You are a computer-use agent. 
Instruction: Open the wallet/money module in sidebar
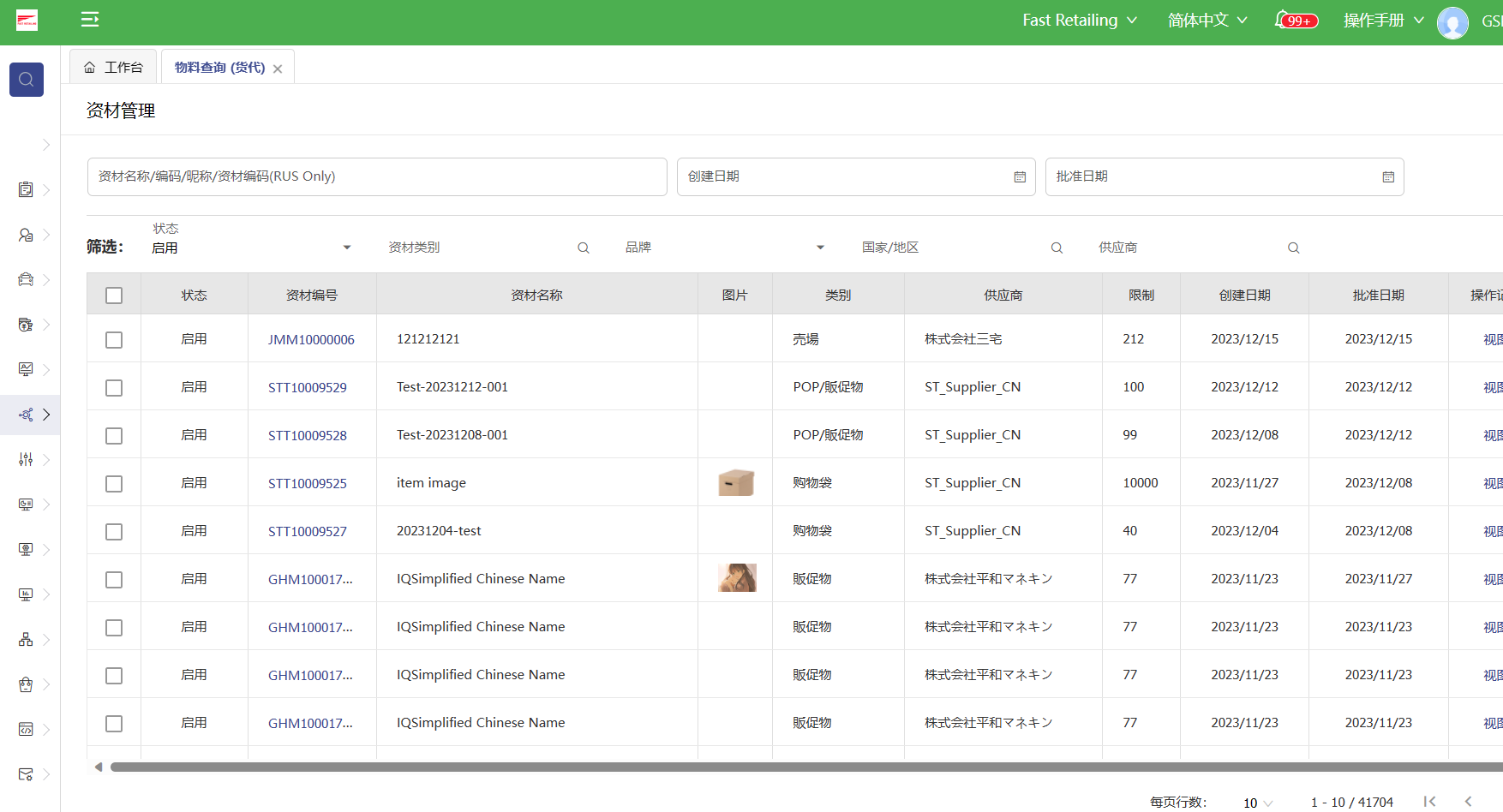pyautogui.click(x=26, y=325)
